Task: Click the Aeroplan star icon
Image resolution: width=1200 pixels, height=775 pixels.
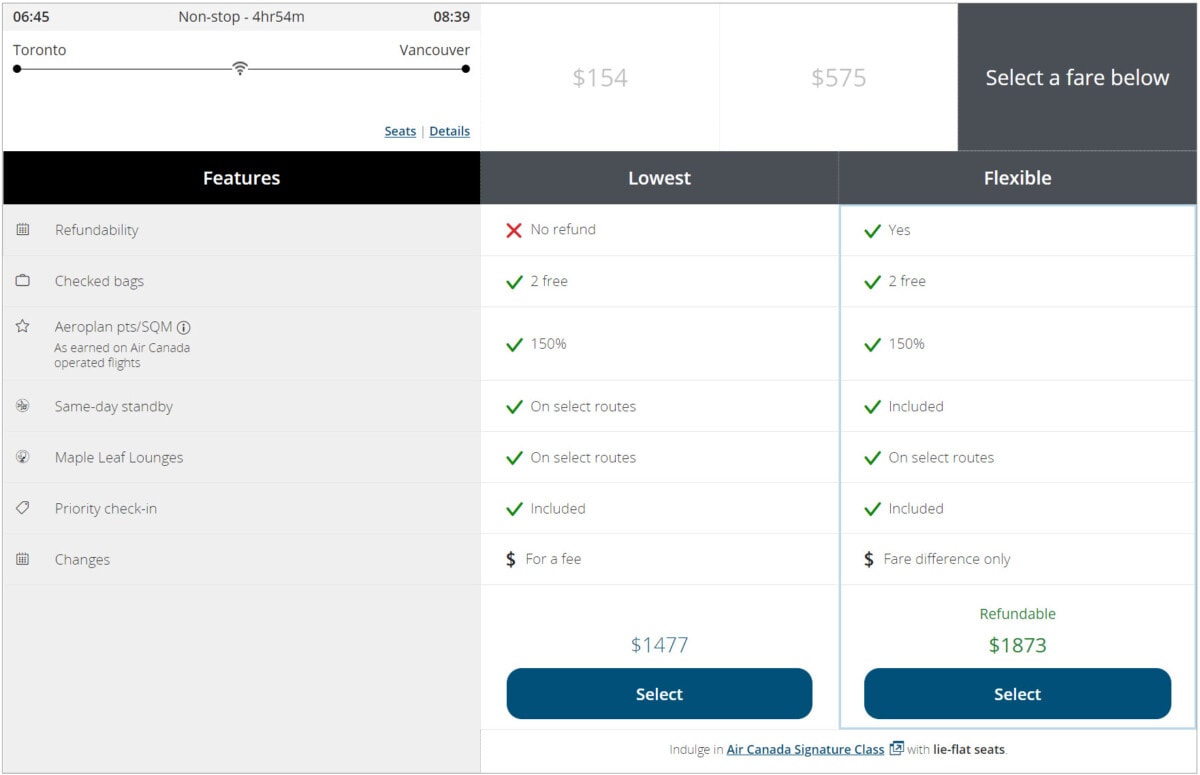Action: click(x=23, y=326)
